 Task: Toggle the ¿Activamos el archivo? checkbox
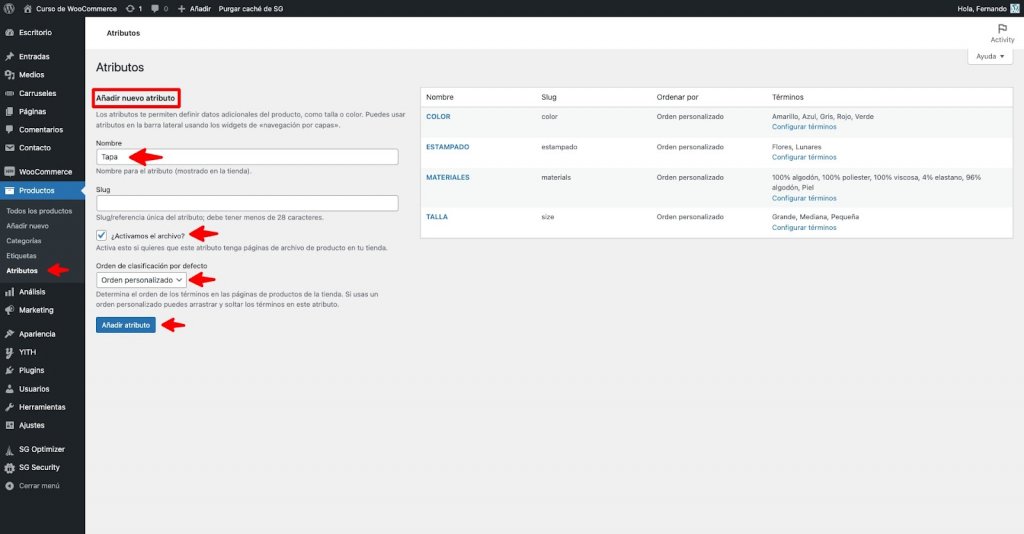coord(101,235)
